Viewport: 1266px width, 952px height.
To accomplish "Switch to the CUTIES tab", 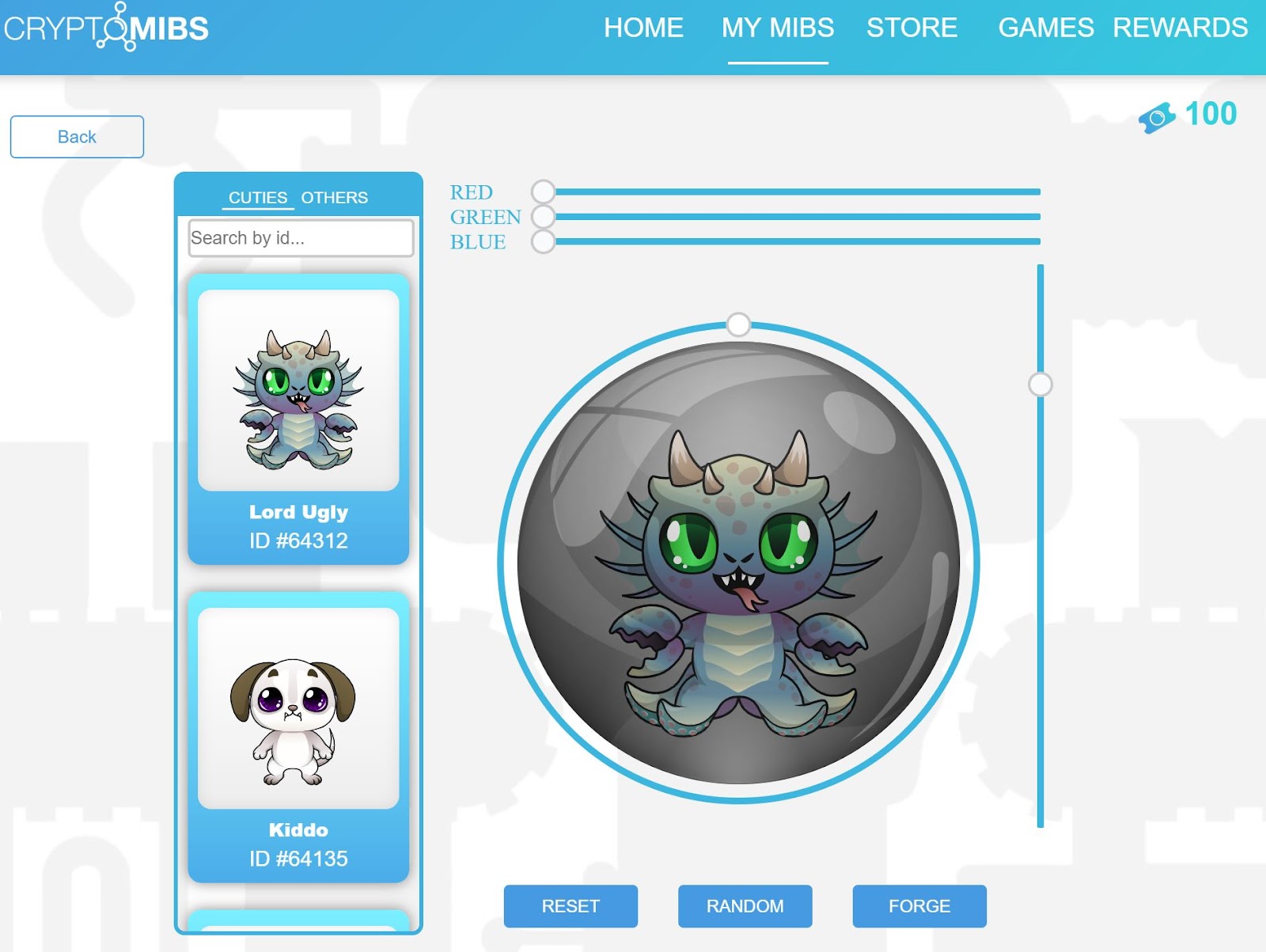I will pos(258,198).
